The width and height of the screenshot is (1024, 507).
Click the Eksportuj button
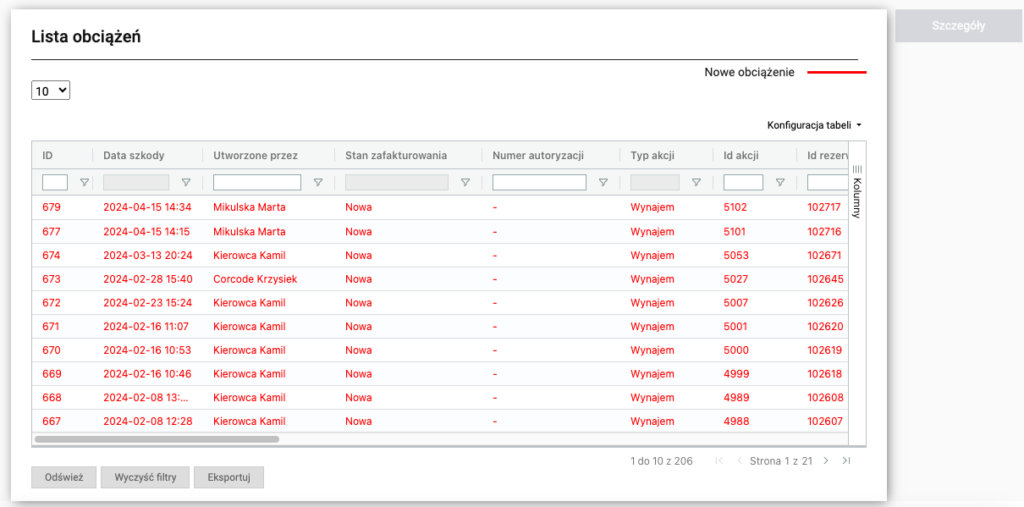click(x=229, y=478)
